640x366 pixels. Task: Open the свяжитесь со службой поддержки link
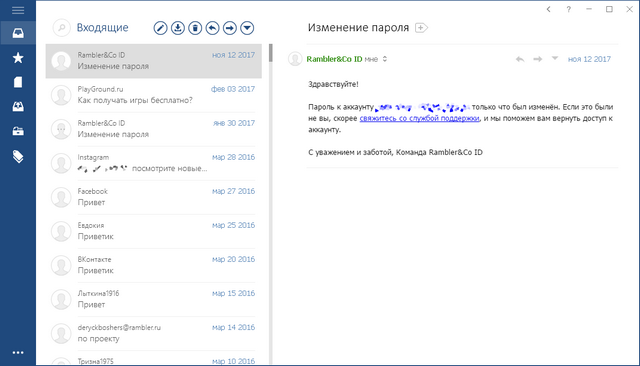[419, 118]
